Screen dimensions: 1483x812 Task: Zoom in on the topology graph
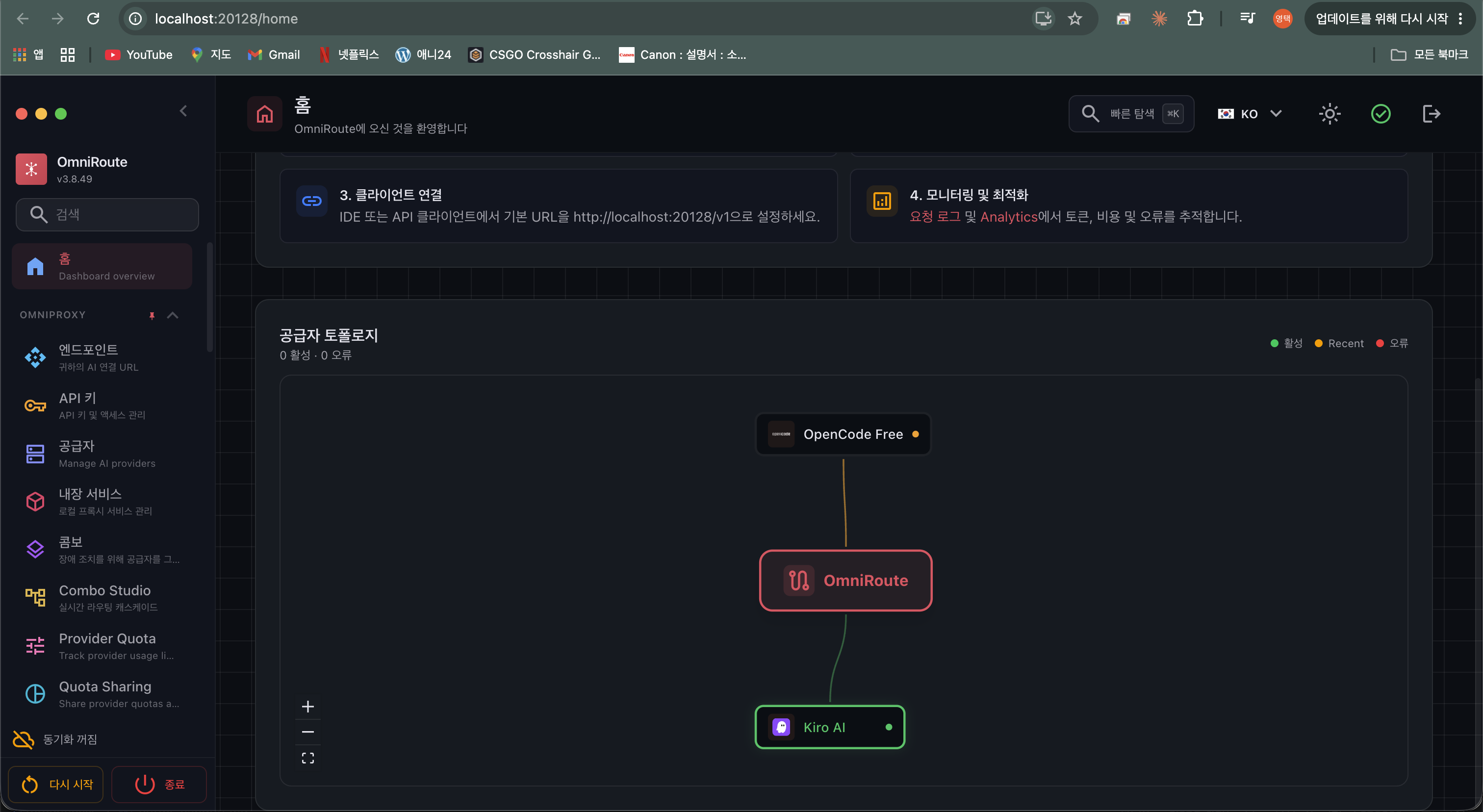point(308,707)
